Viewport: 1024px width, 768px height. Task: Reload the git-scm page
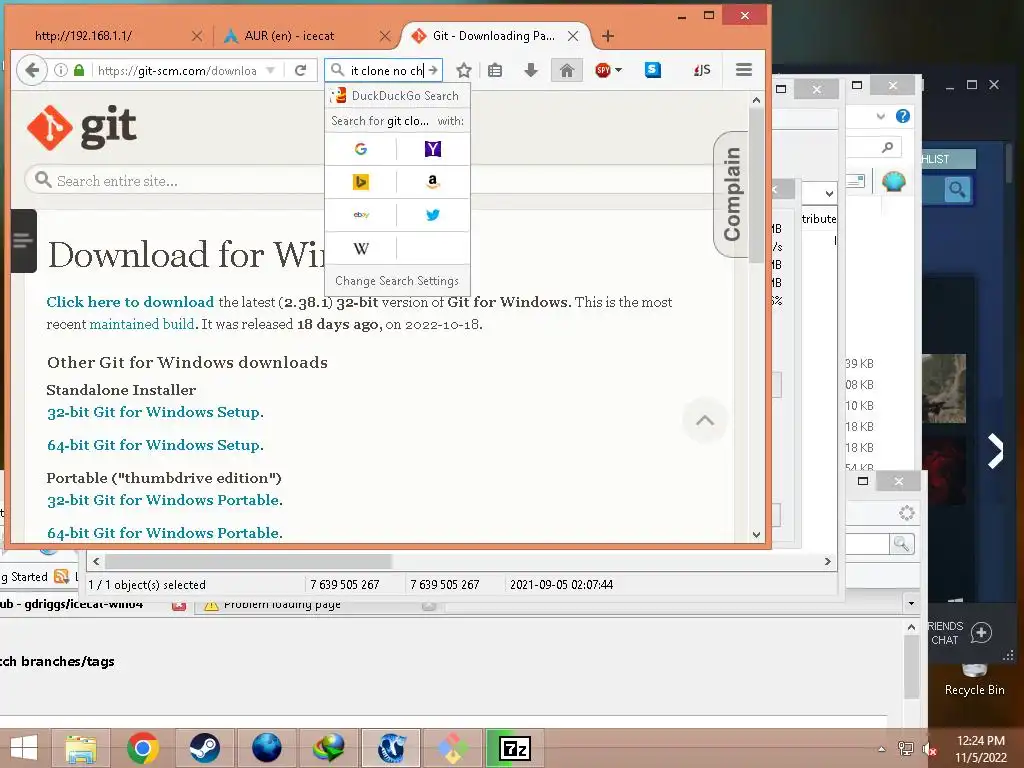pos(300,70)
